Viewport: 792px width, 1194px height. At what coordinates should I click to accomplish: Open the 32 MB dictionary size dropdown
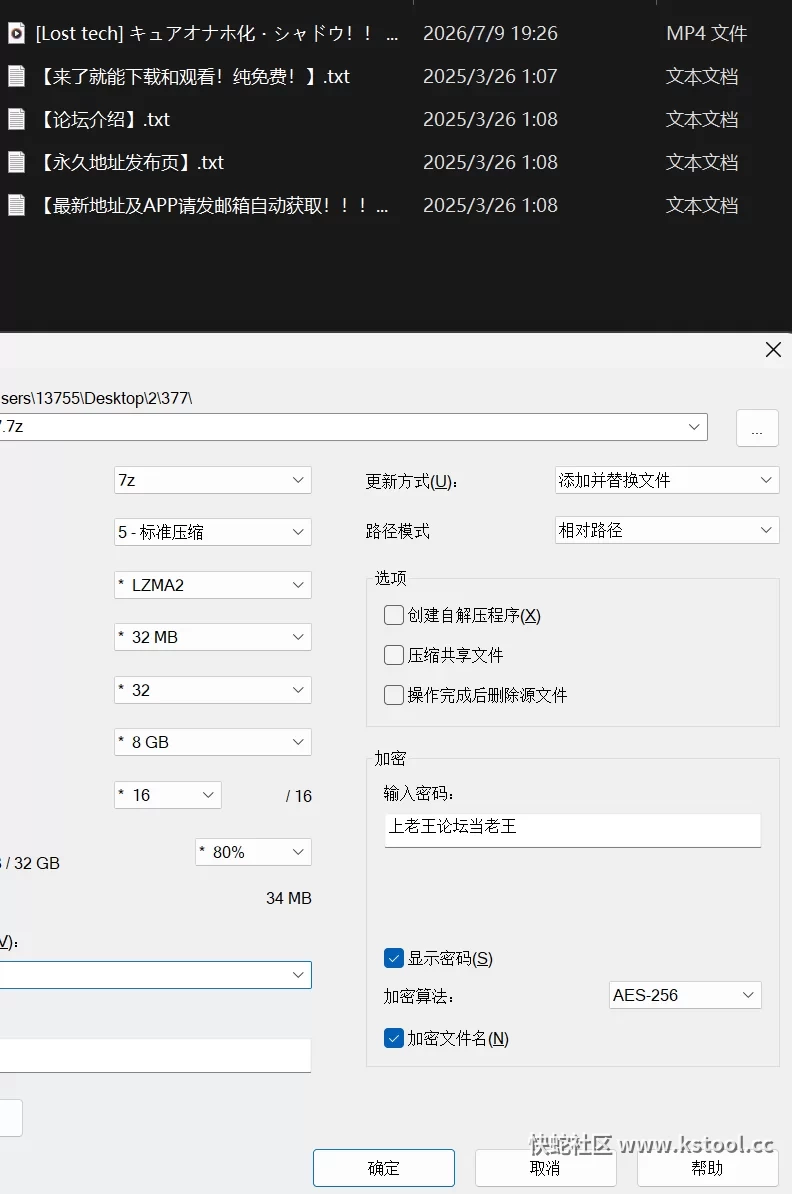(x=213, y=637)
